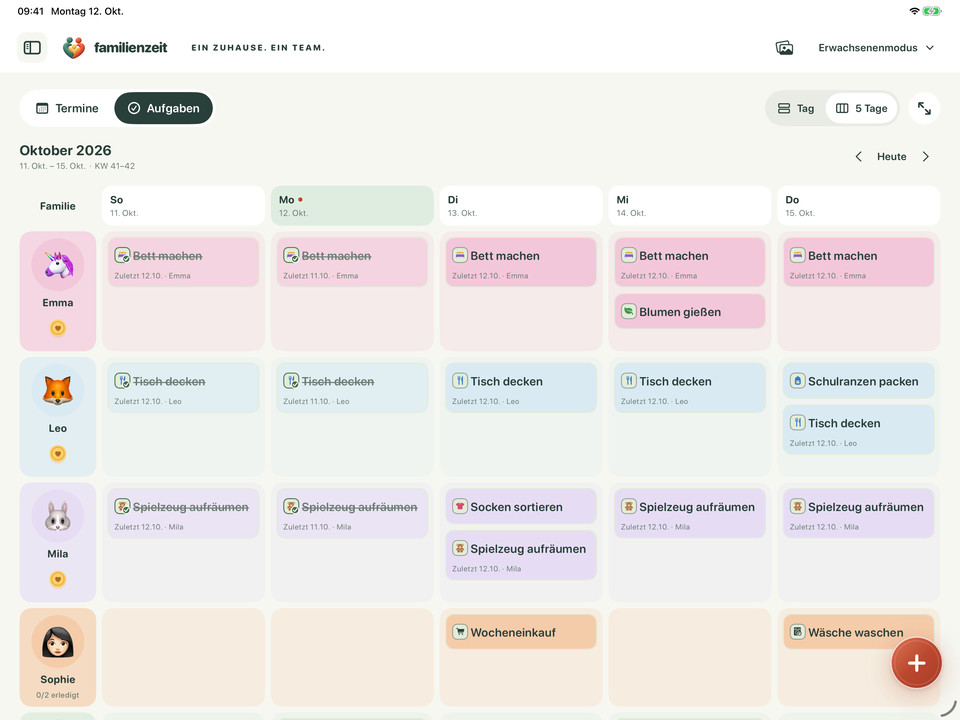Tap the red plus add button
Image resolution: width=960 pixels, height=720 pixels.
(x=916, y=663)
